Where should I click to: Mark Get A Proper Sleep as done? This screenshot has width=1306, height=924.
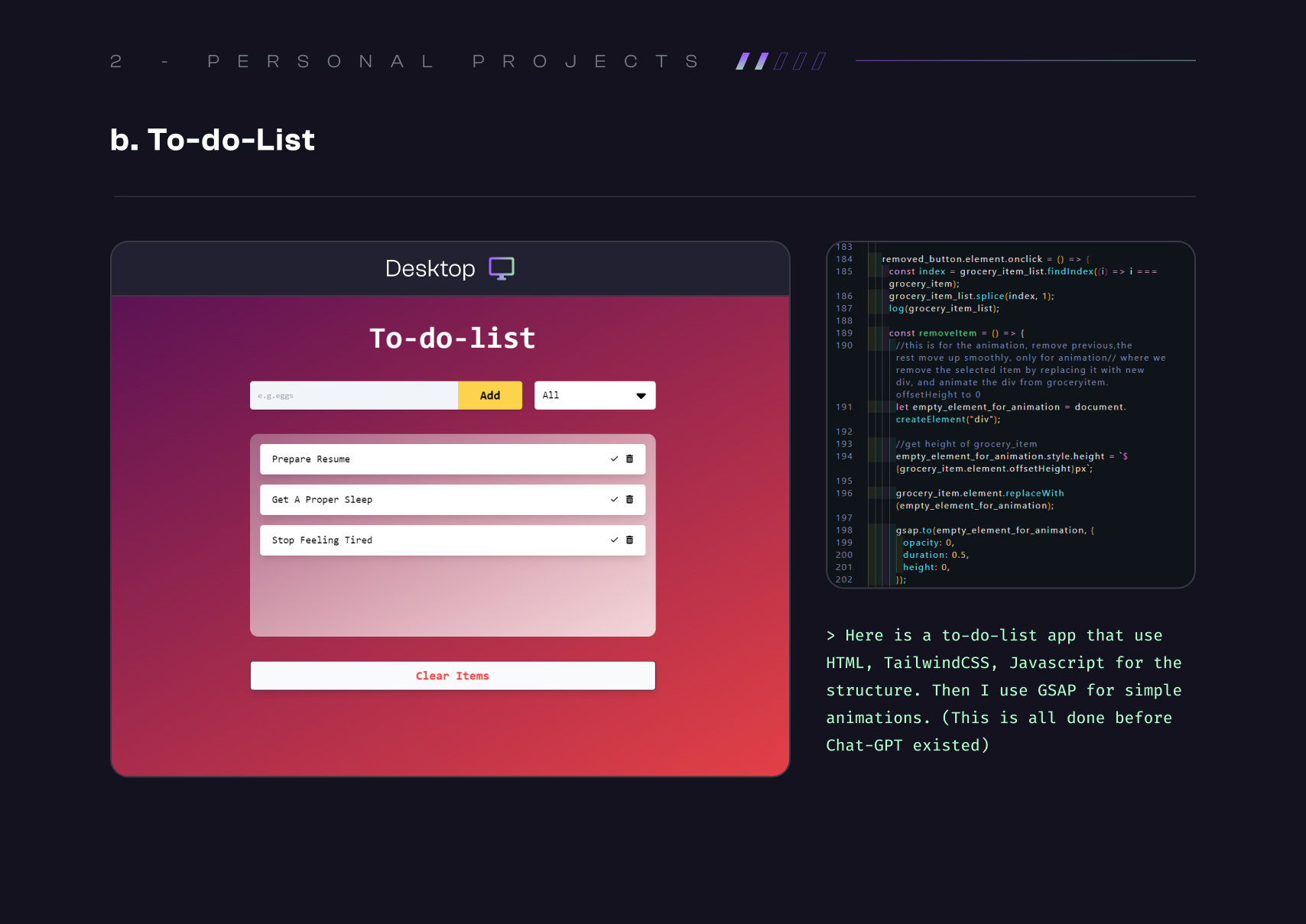[x=614, y=500]
